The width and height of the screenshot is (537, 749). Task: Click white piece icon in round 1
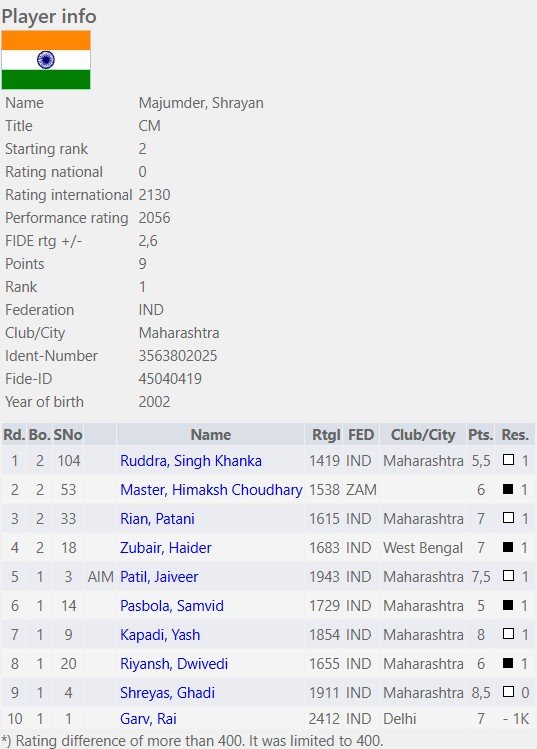point(508,460)
